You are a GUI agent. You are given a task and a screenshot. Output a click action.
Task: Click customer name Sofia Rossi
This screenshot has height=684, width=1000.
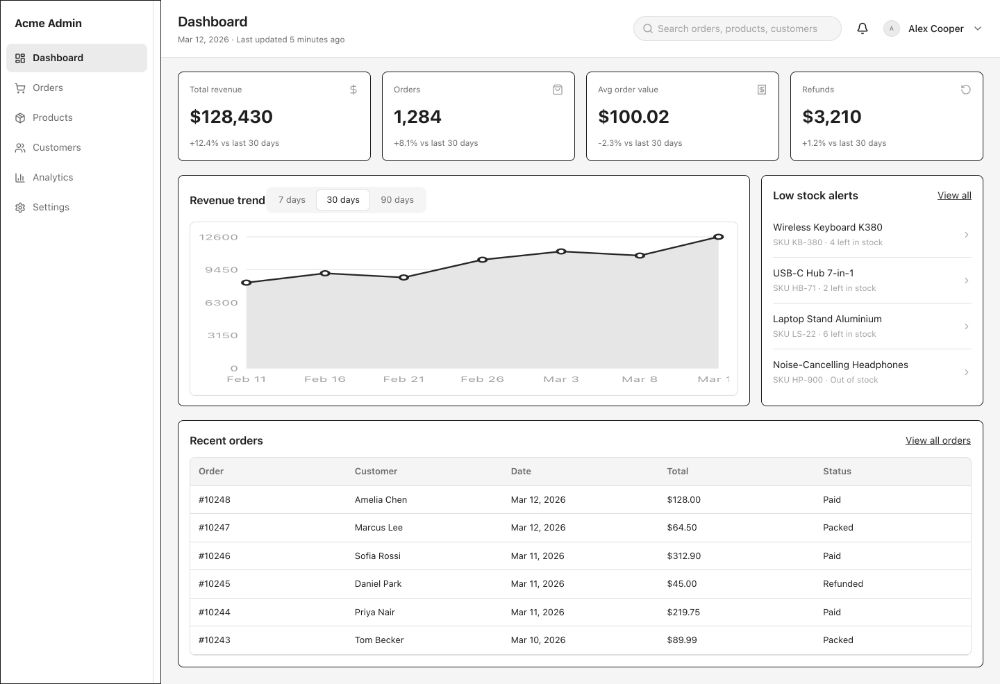pyautogui.click(x=378, y=556)
